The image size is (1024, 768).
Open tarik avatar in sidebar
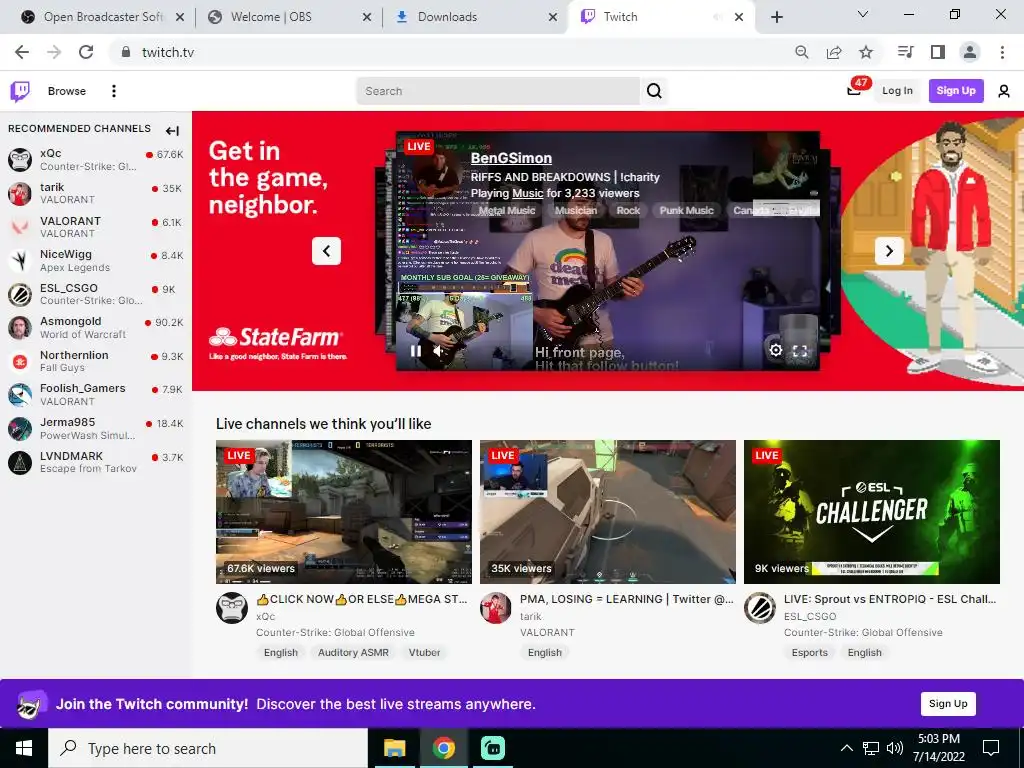(20, 193)
